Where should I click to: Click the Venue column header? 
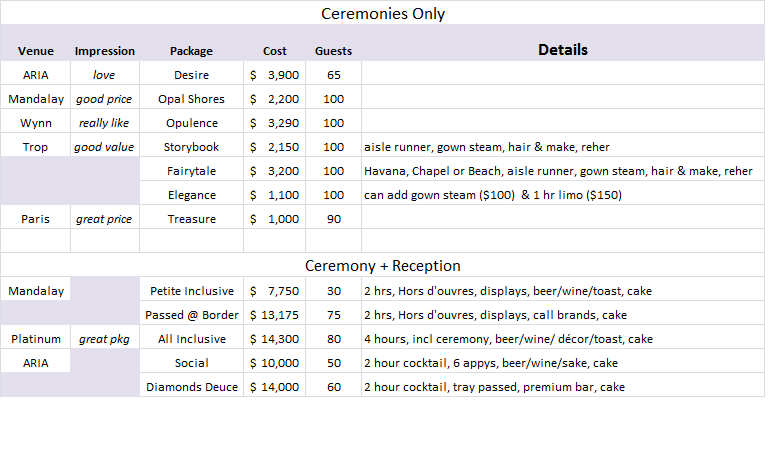click(35, 51)
